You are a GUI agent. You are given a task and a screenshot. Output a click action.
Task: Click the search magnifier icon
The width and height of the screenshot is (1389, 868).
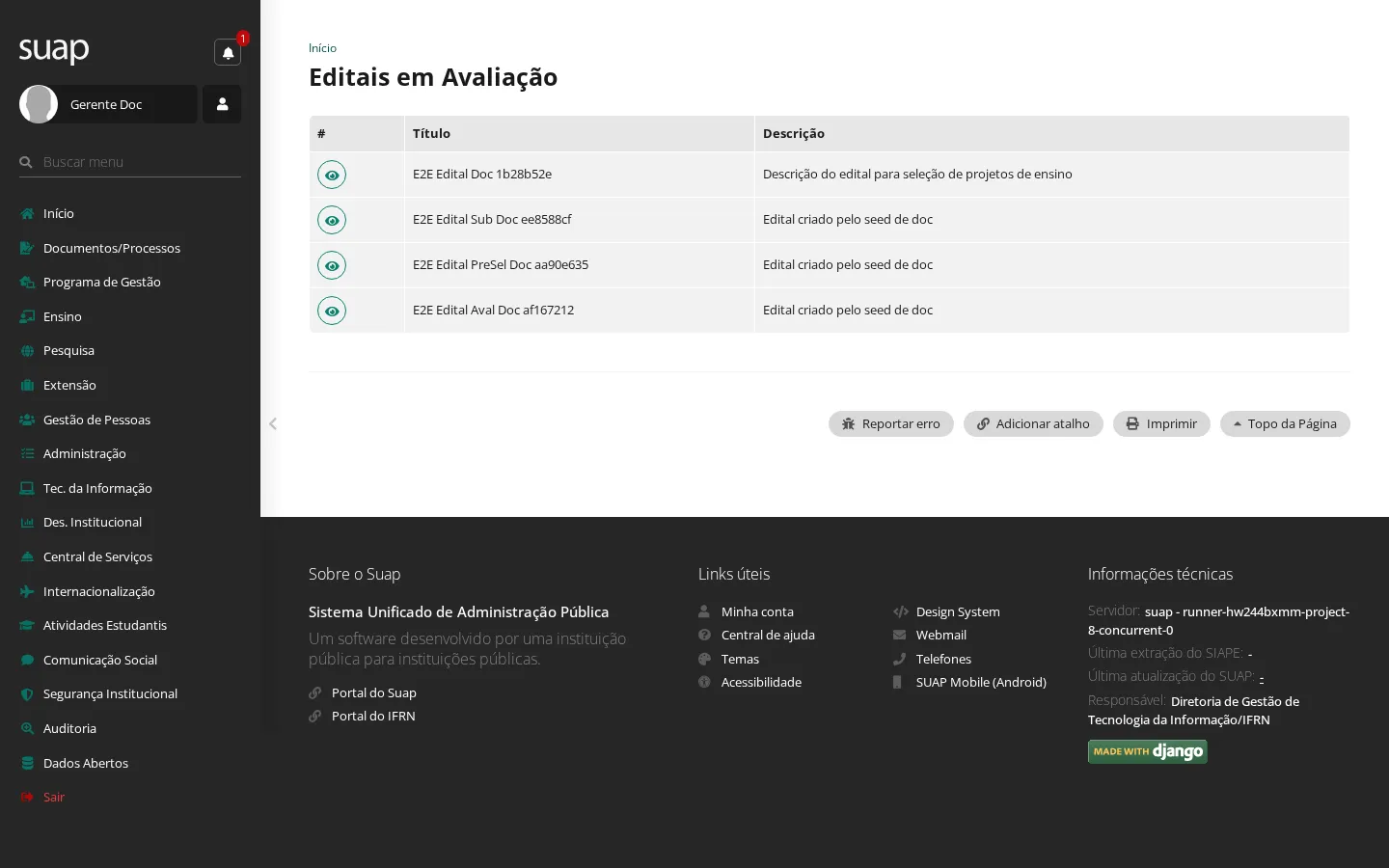pos(26,162)
